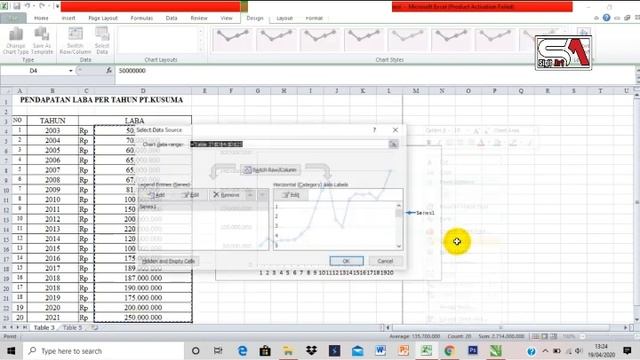Open View ribbon tab

(x=226, y=18)
